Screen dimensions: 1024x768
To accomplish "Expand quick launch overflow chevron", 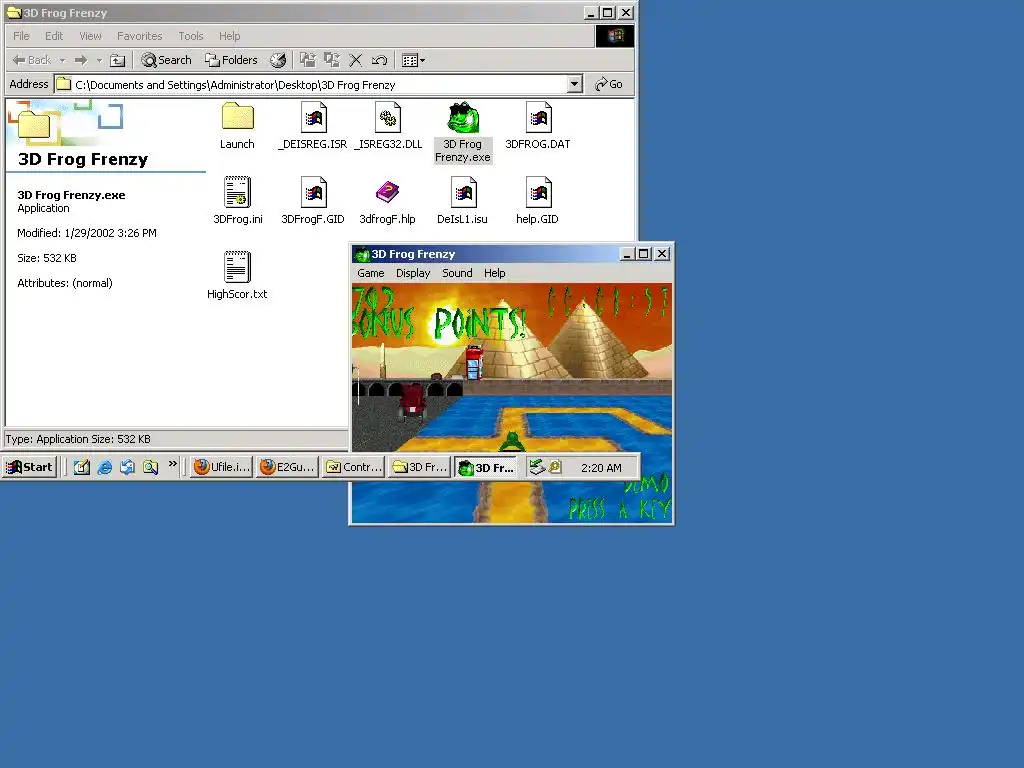I will tap(172, 464).
